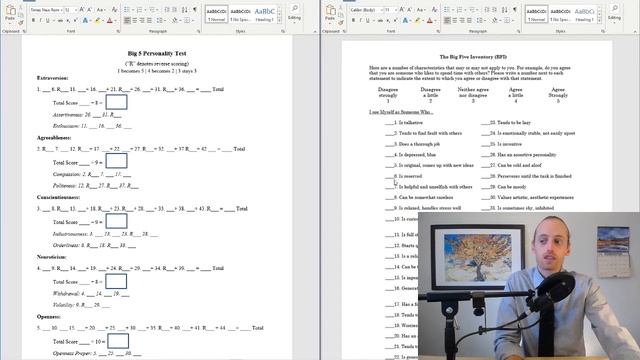Open Paragraph dialog launcher in right window
Screen dimensions: 640x360
coord(519,31)
